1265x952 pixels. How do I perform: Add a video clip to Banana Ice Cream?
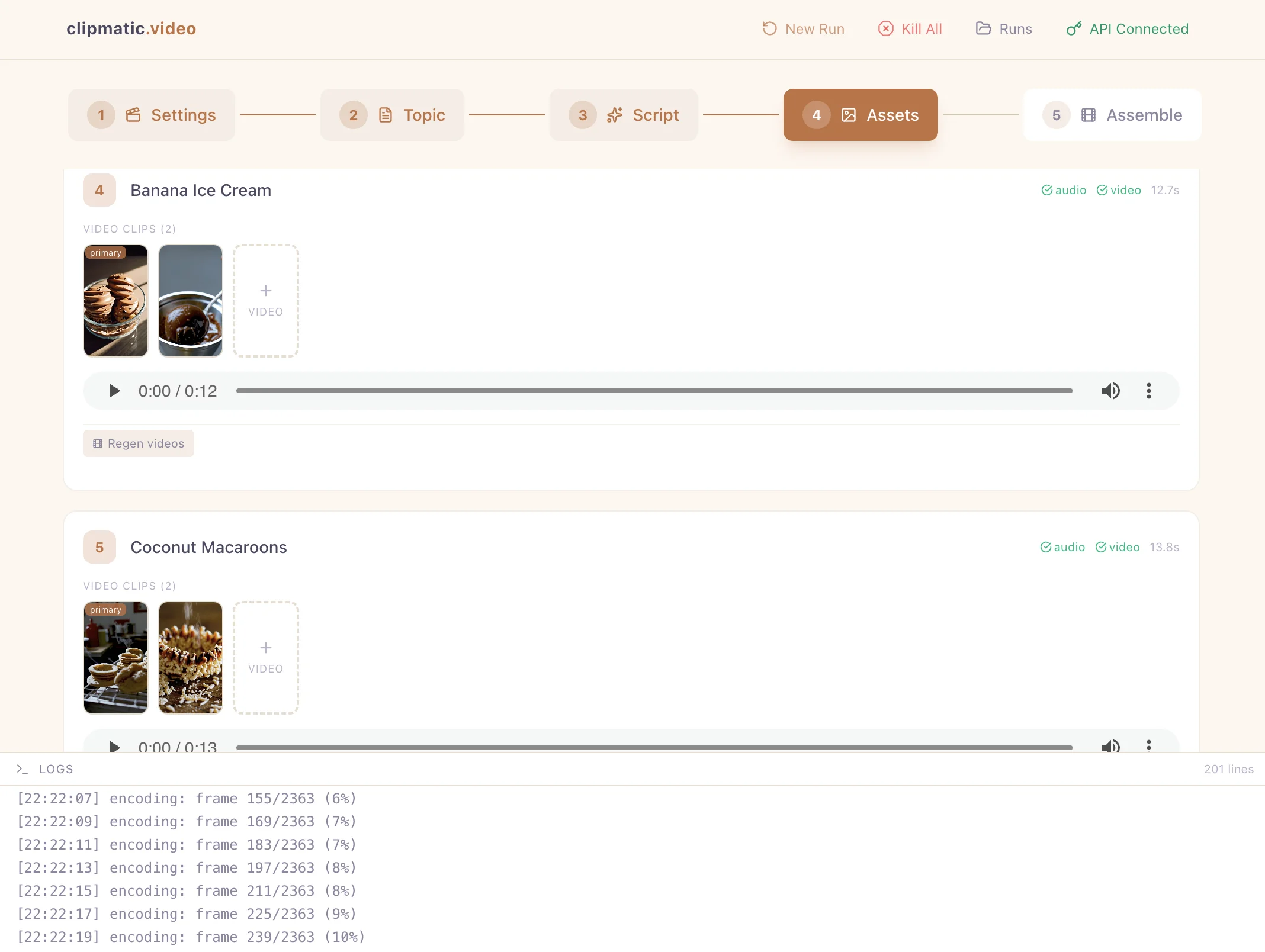pos(266,301)
